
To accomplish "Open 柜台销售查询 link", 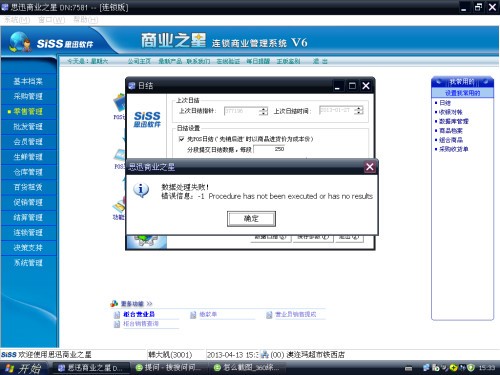I will [141, 323].
